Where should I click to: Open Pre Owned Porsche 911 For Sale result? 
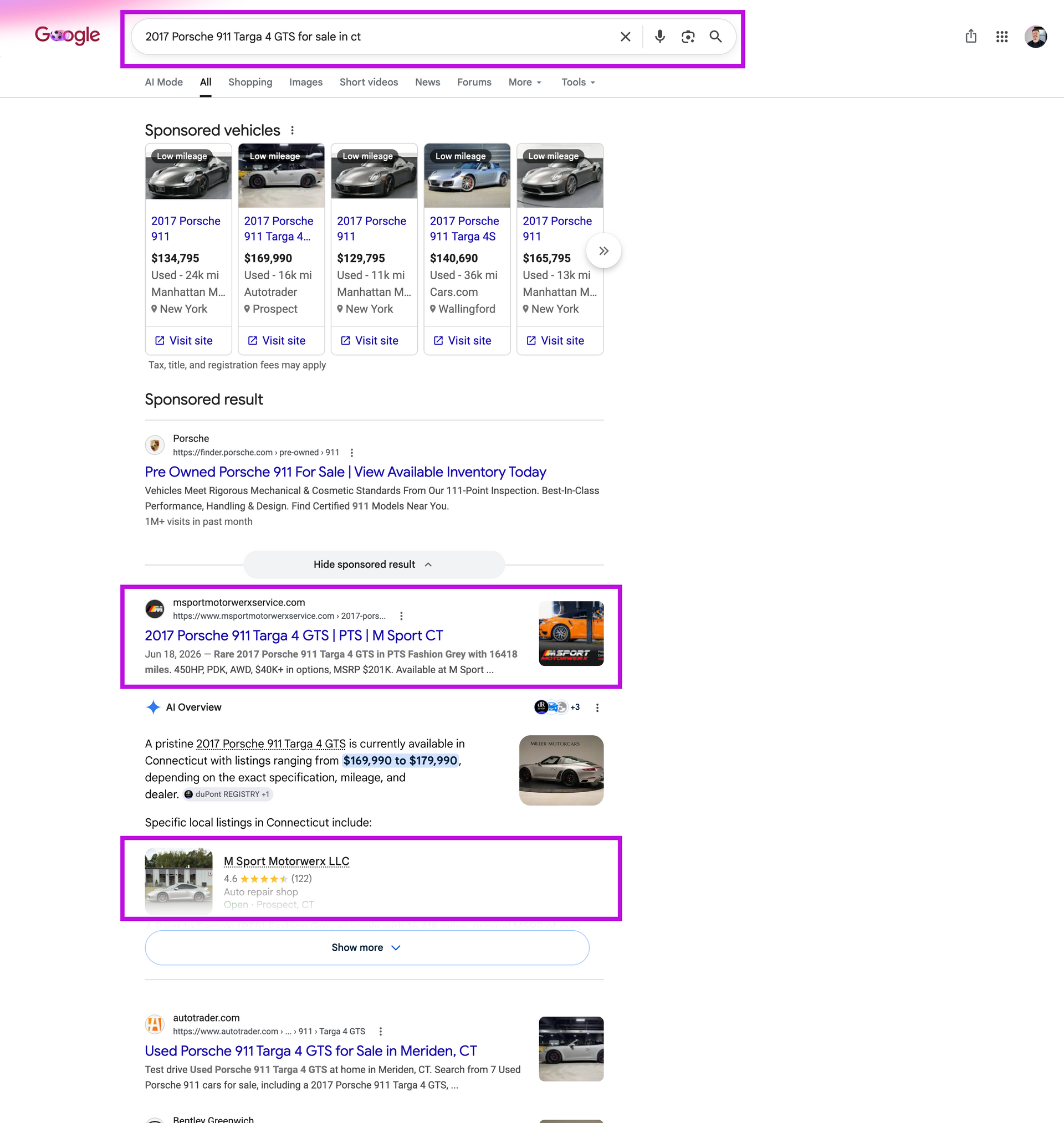(x=345, y=472)
